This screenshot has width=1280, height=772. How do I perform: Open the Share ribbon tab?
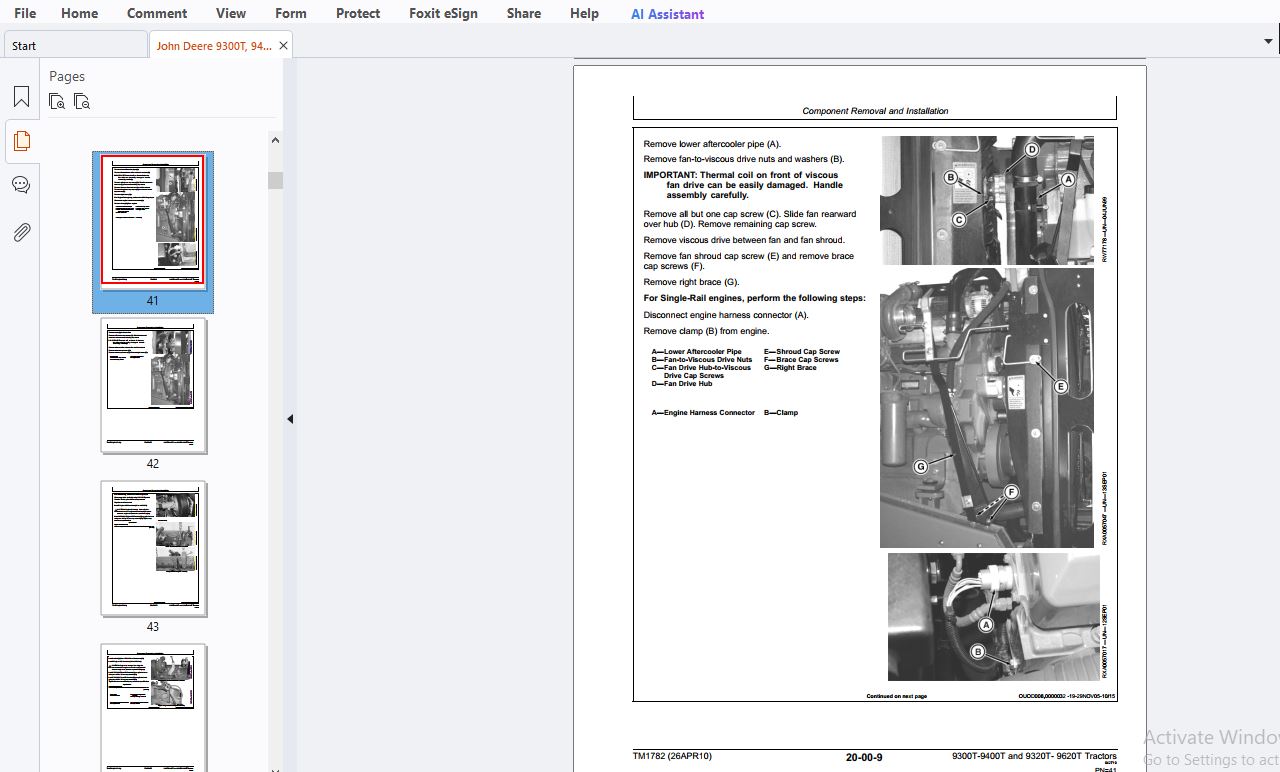point(524,13)
